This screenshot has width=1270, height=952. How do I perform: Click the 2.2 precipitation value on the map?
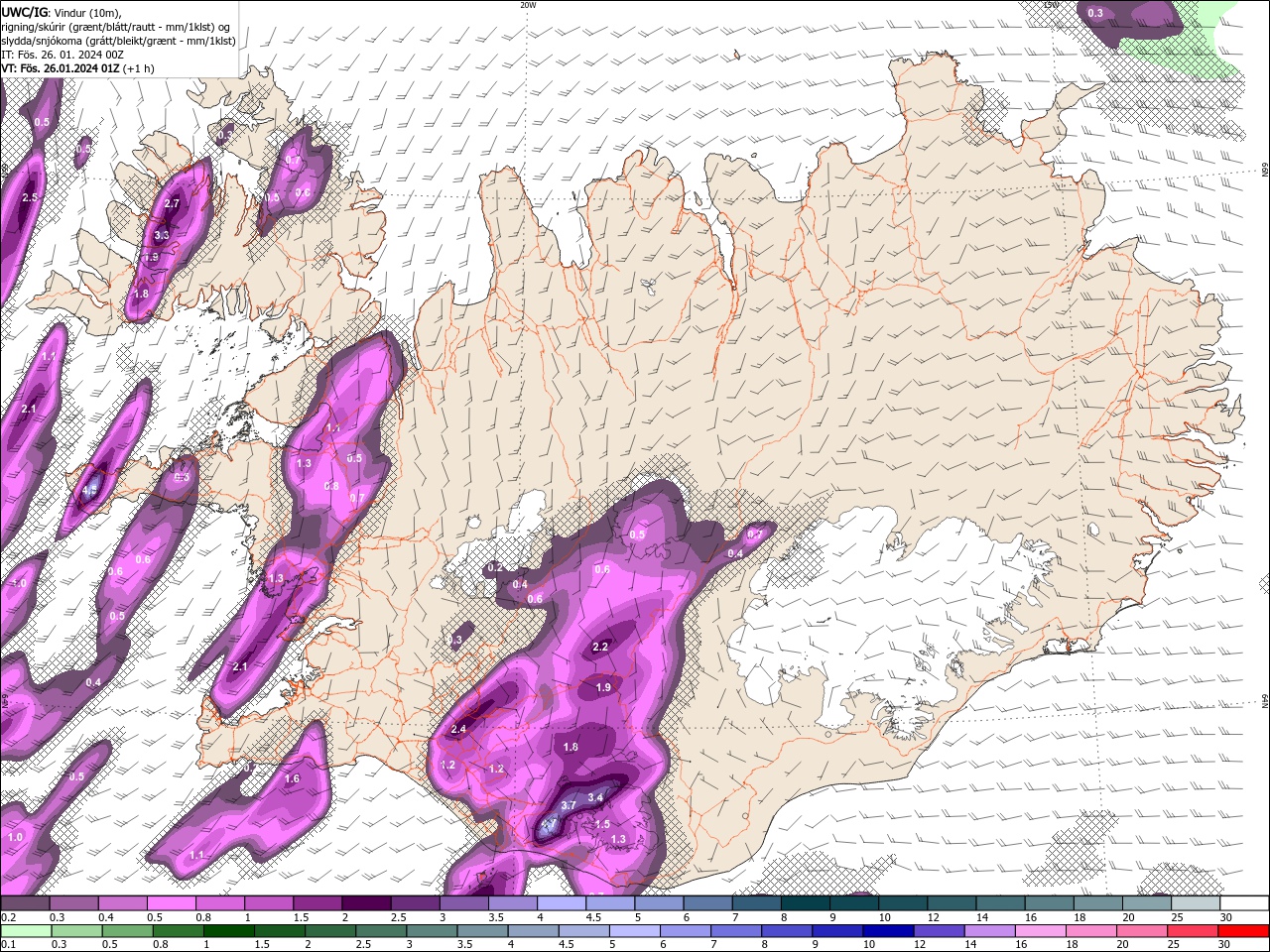click(600, 647)
